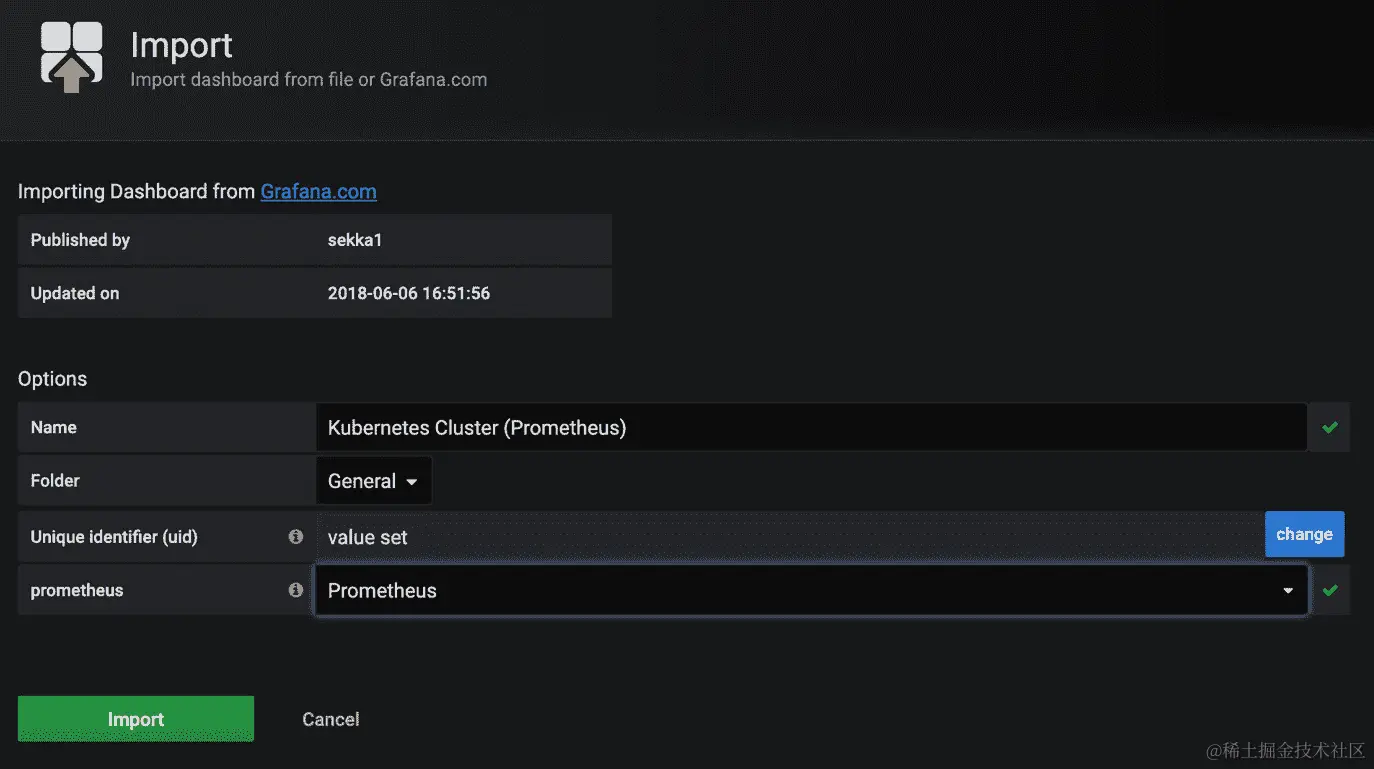Click the 'prometheus' row label
This screenshot has width=1374, height=769.
(77, 590)
